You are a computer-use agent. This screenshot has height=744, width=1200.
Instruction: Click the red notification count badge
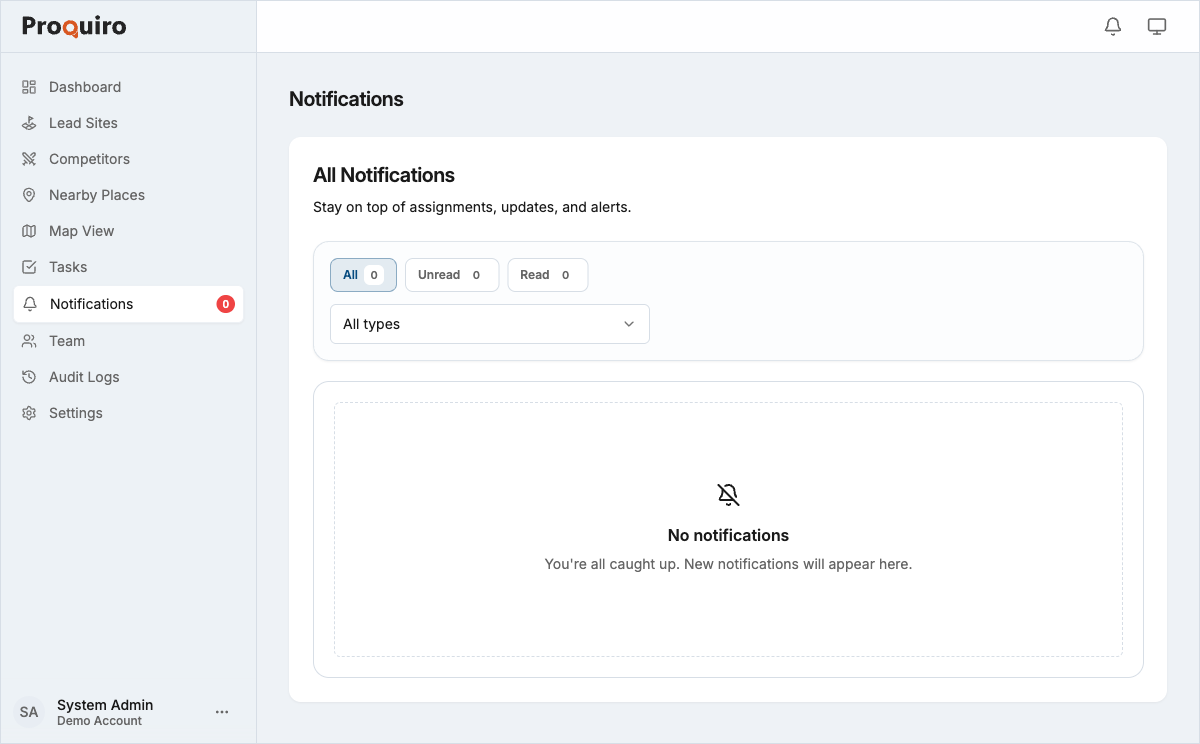click(x=226, y=304)
